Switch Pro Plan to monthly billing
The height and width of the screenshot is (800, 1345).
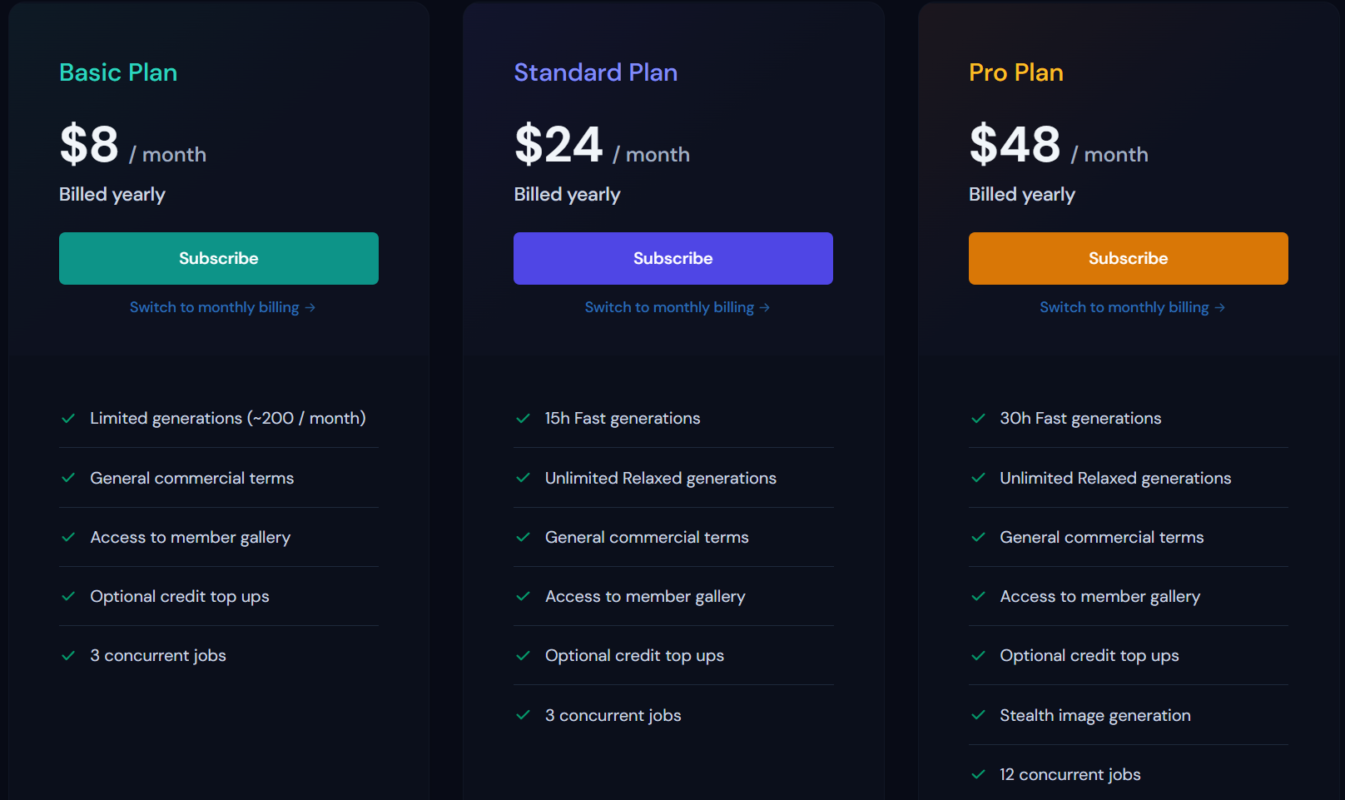tap(1132, 307)
